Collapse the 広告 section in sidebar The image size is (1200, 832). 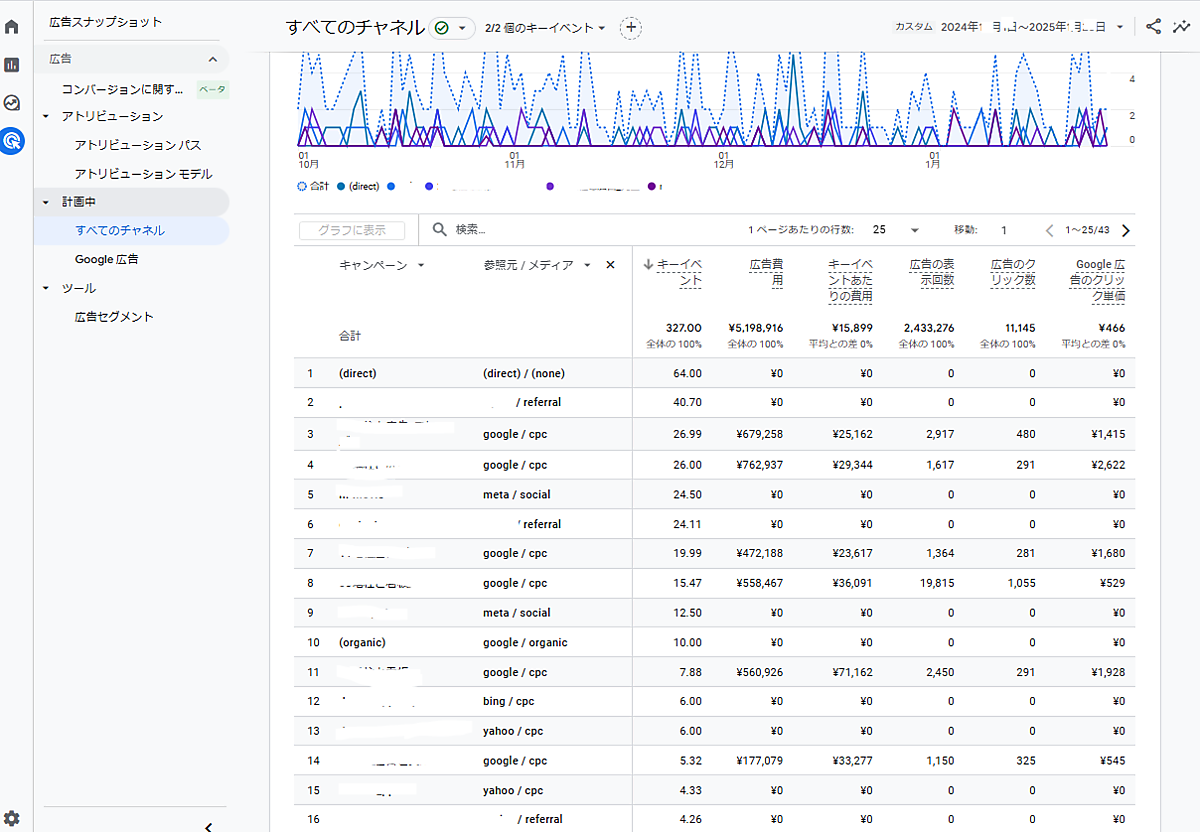pyautogui.click(x=212, y=59)
